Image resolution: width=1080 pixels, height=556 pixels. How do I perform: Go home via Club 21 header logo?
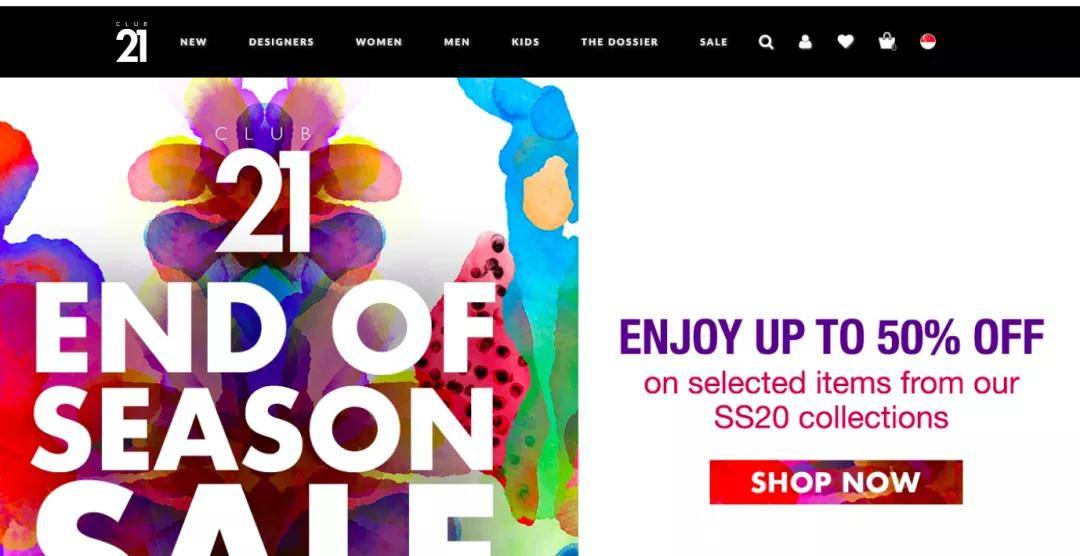coord(132,42)
